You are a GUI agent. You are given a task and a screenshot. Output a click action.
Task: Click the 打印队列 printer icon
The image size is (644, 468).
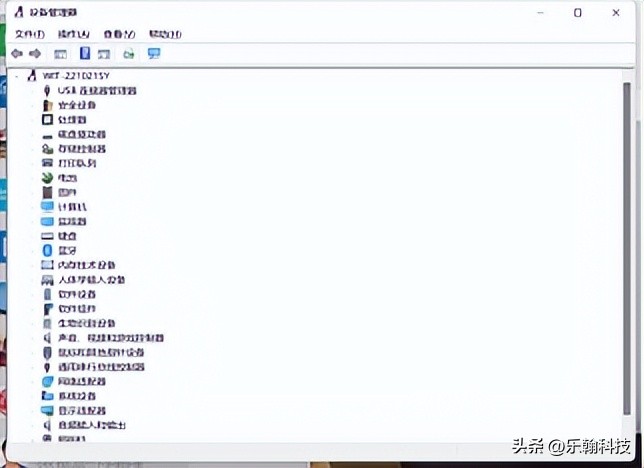(x=48, y=163)
